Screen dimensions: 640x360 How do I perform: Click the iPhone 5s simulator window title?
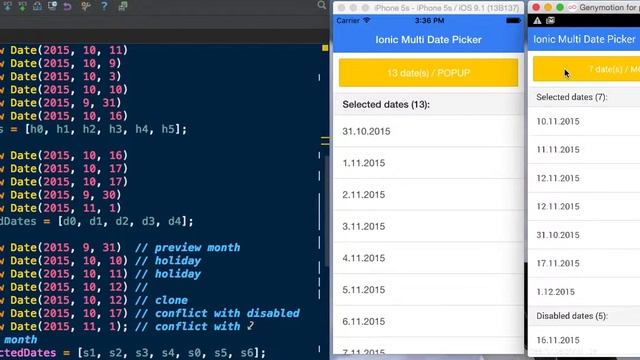(447, 8)
